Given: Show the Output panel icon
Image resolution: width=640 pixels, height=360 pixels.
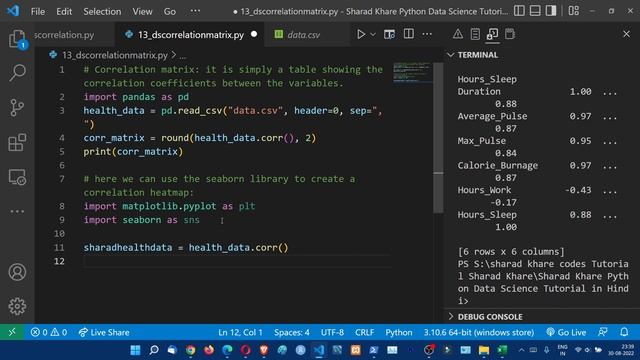Looking at the screenshot, I should [475, 34].
